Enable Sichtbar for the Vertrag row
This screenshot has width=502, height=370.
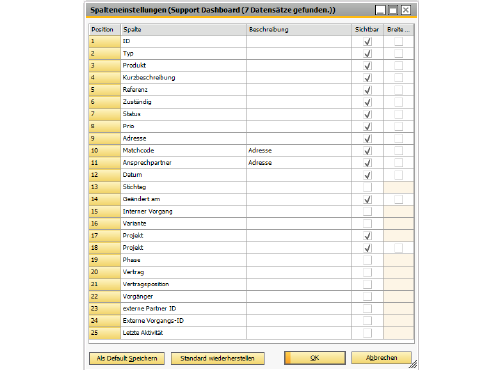coord(367,272)
